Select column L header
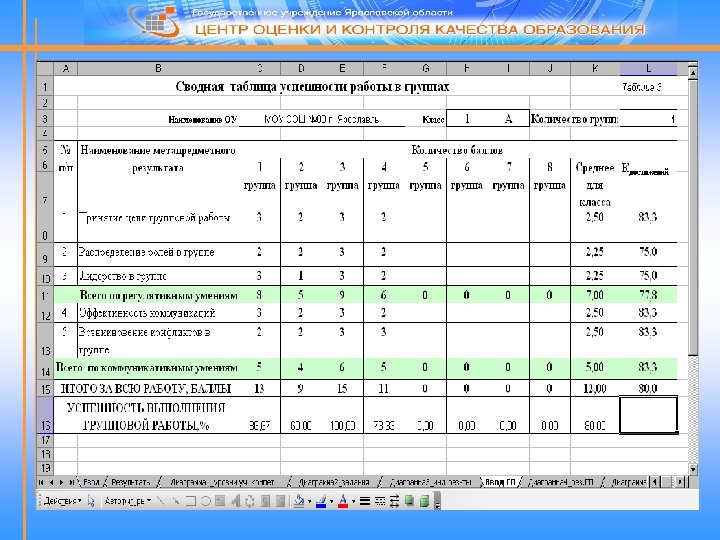 click(648, 68)
